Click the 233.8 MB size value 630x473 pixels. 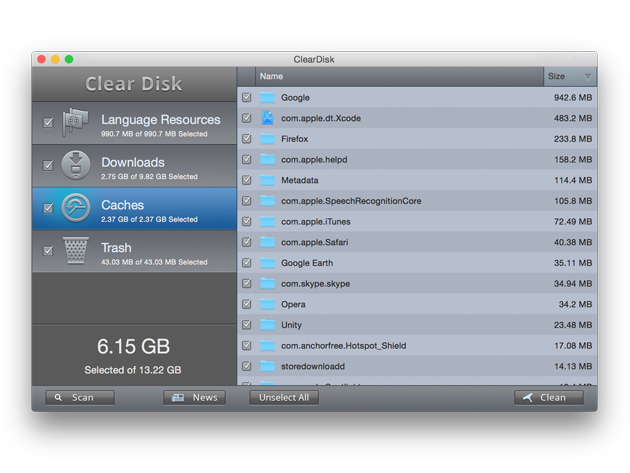(573, 139)
